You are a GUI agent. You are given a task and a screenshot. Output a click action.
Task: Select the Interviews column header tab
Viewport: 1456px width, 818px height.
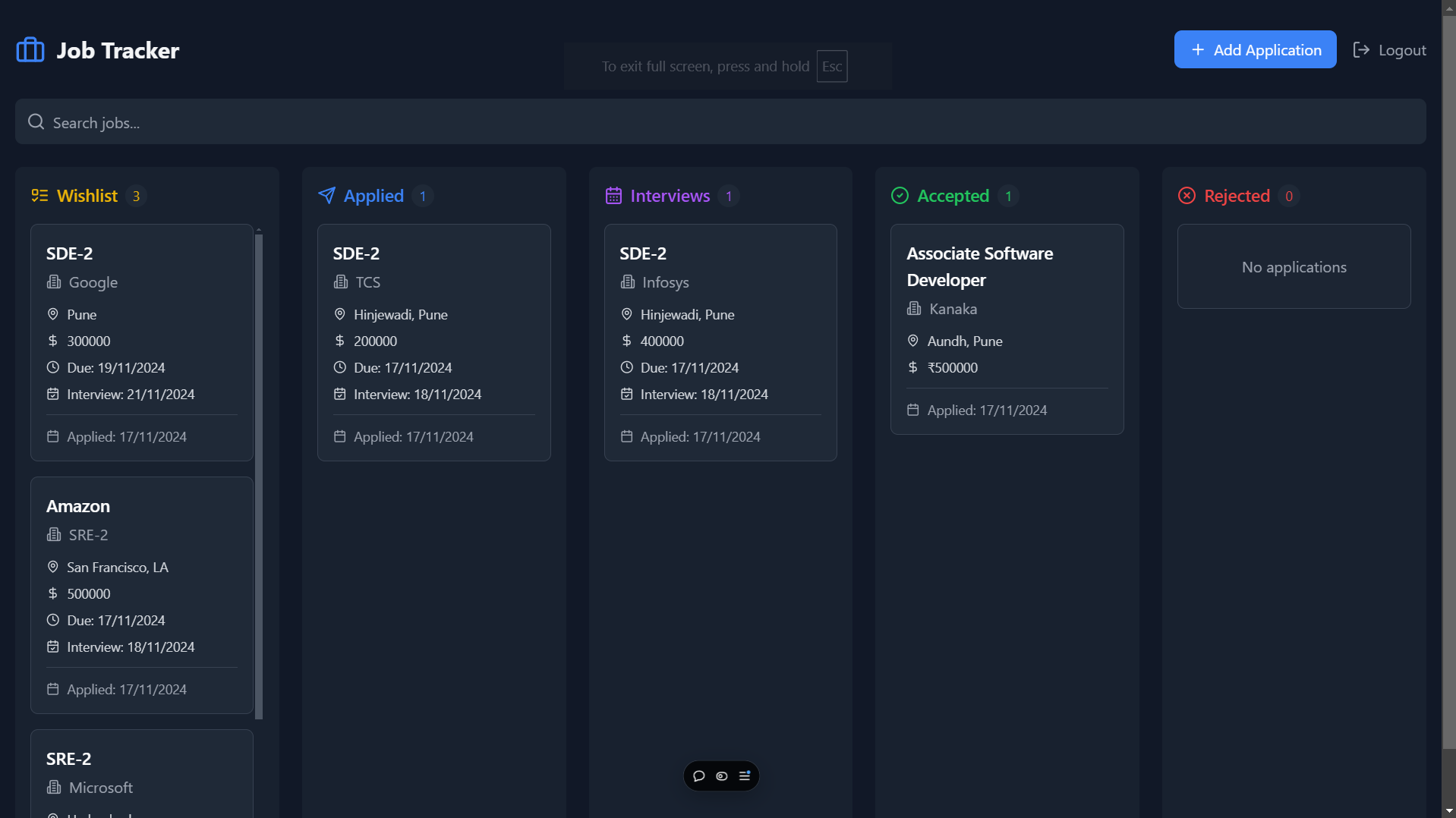tap(670, 195)
